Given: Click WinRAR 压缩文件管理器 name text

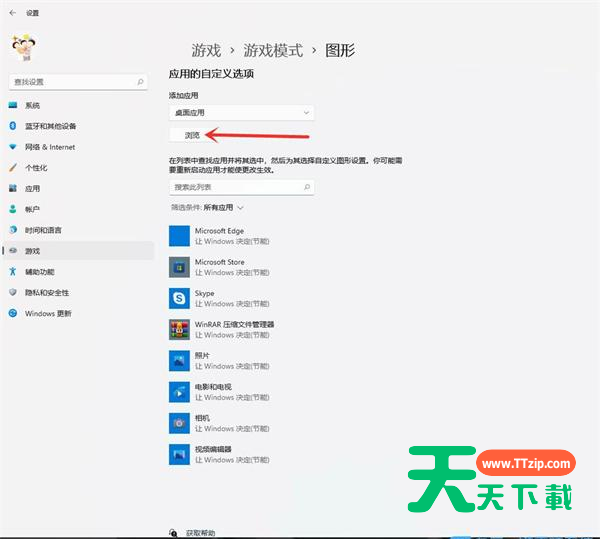Looking at the screenshot, I should (x=235, y=324).
